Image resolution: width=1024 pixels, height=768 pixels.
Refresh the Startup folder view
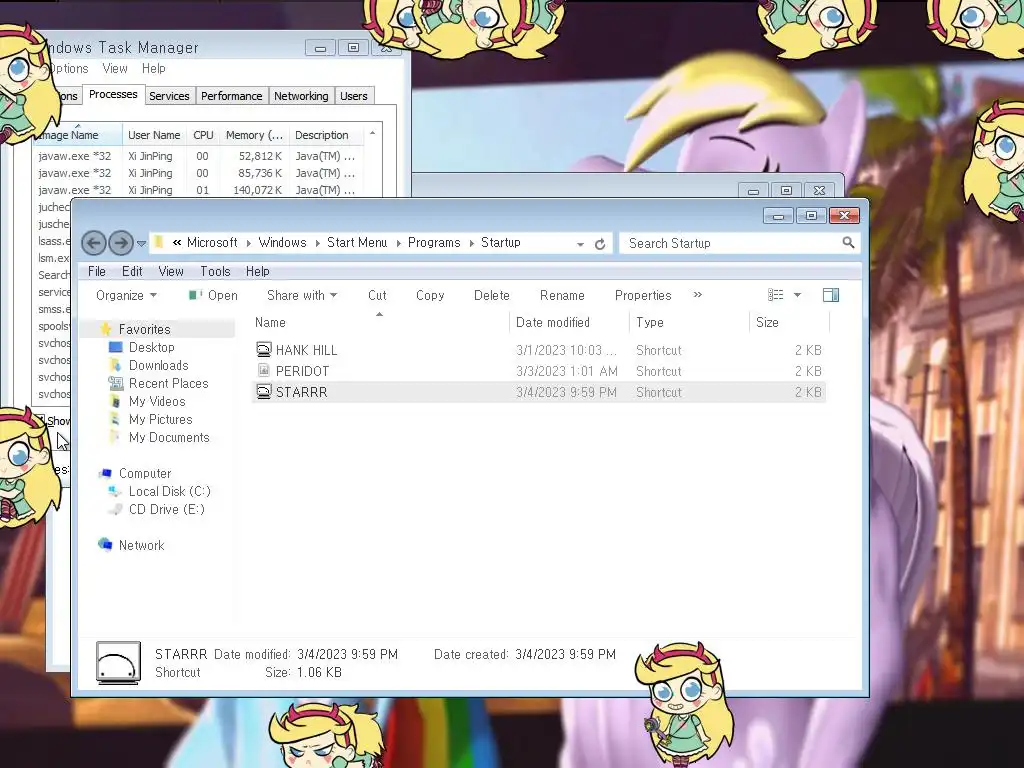(600, 244)
